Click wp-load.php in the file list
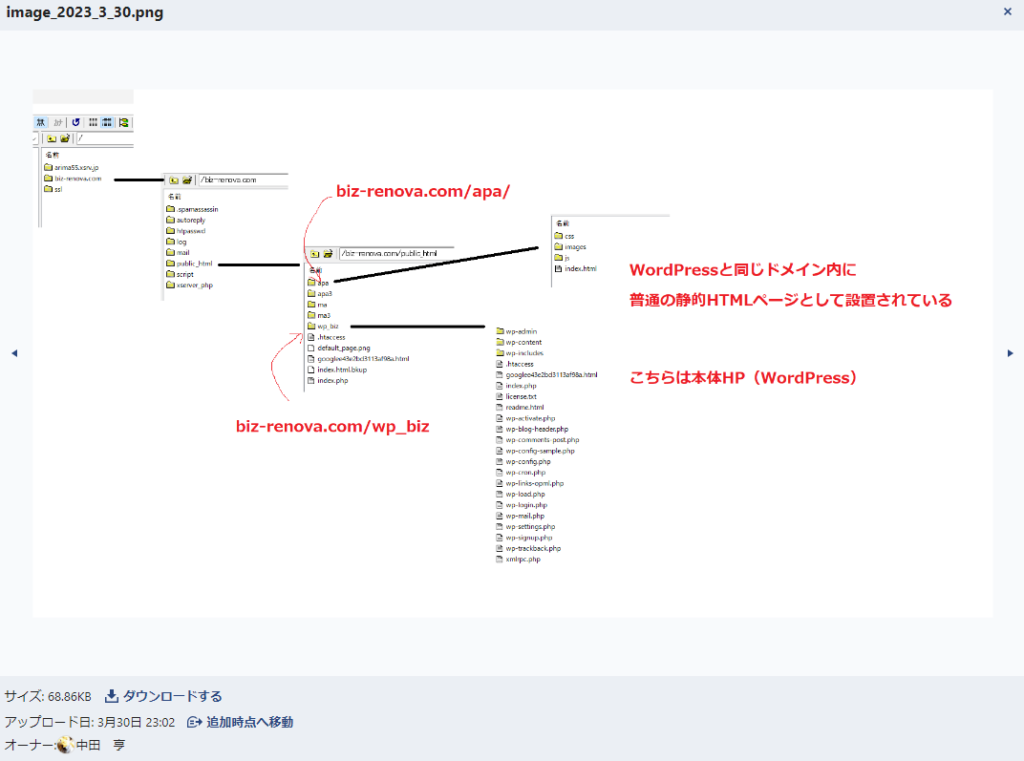 [x=520, y=494]
